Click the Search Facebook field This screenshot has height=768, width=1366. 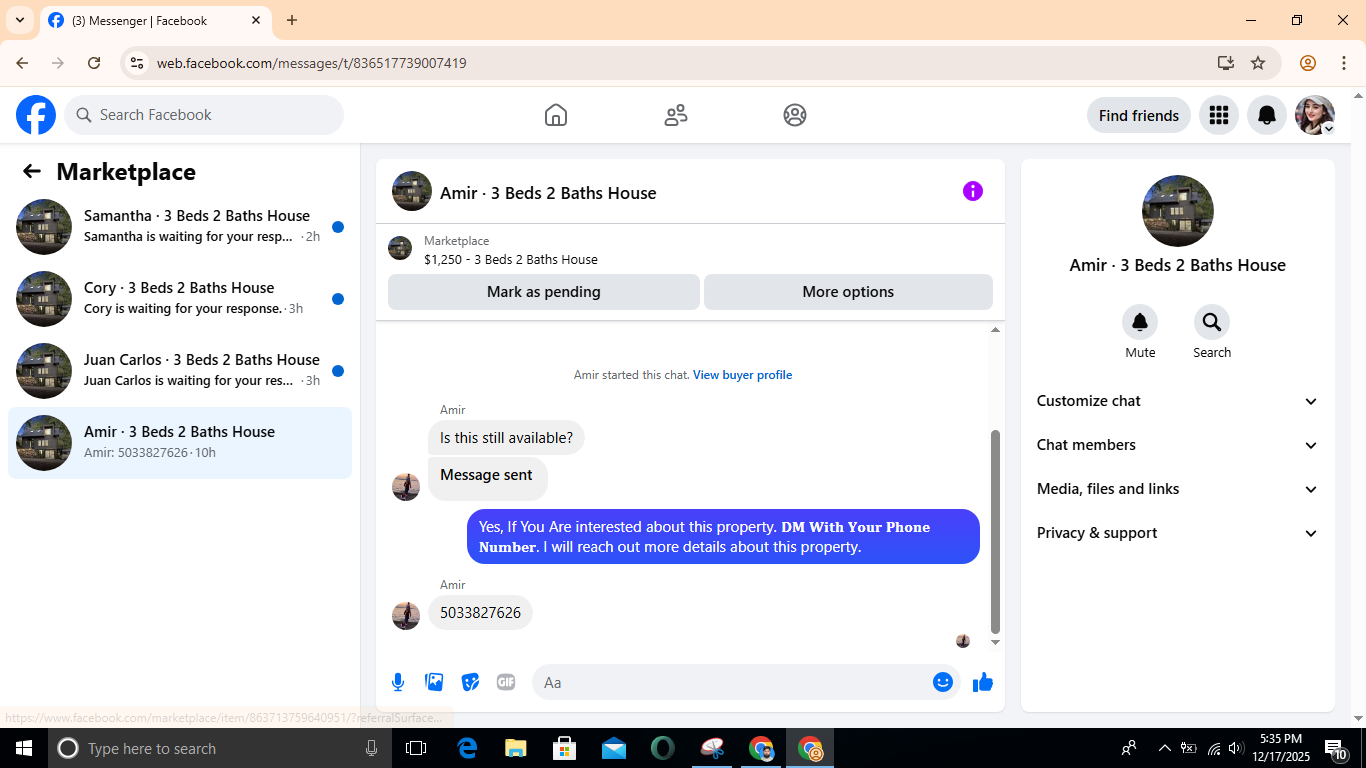pyautogui.click(x=204, y=115)
